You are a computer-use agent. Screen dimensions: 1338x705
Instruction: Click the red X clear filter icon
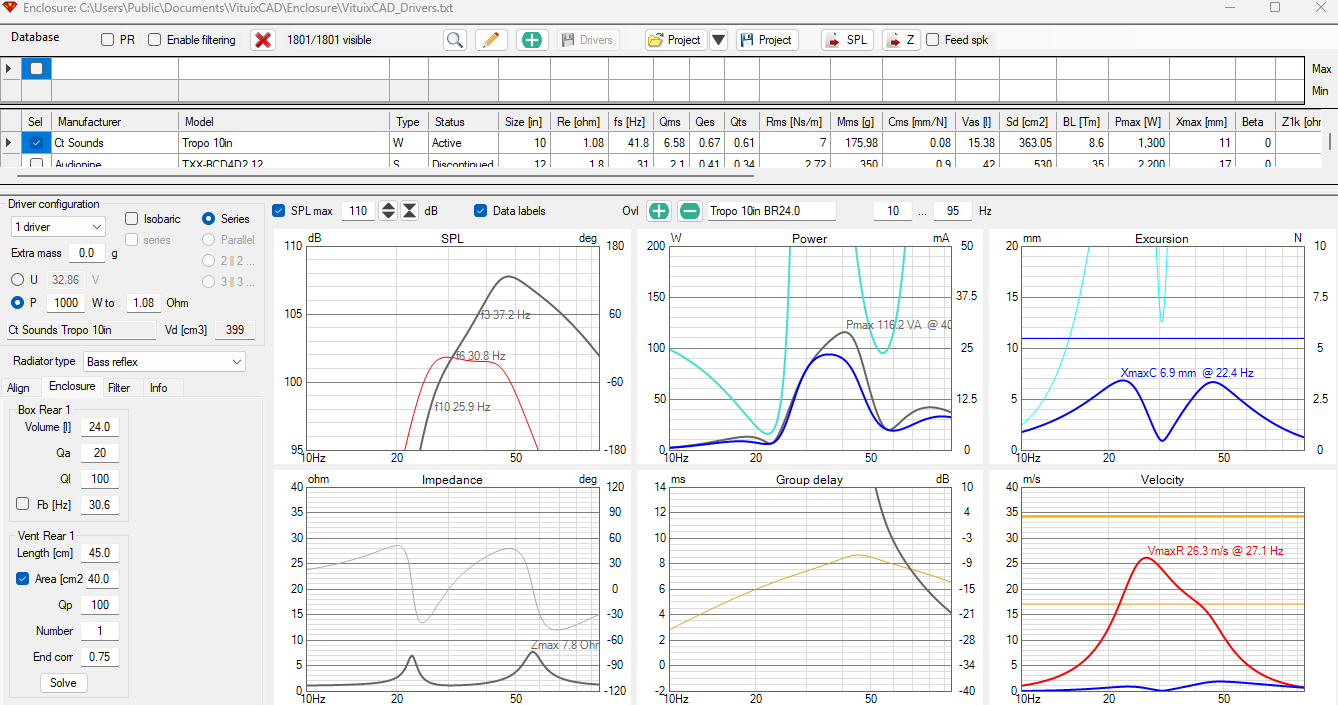click(x=263, y=40)
